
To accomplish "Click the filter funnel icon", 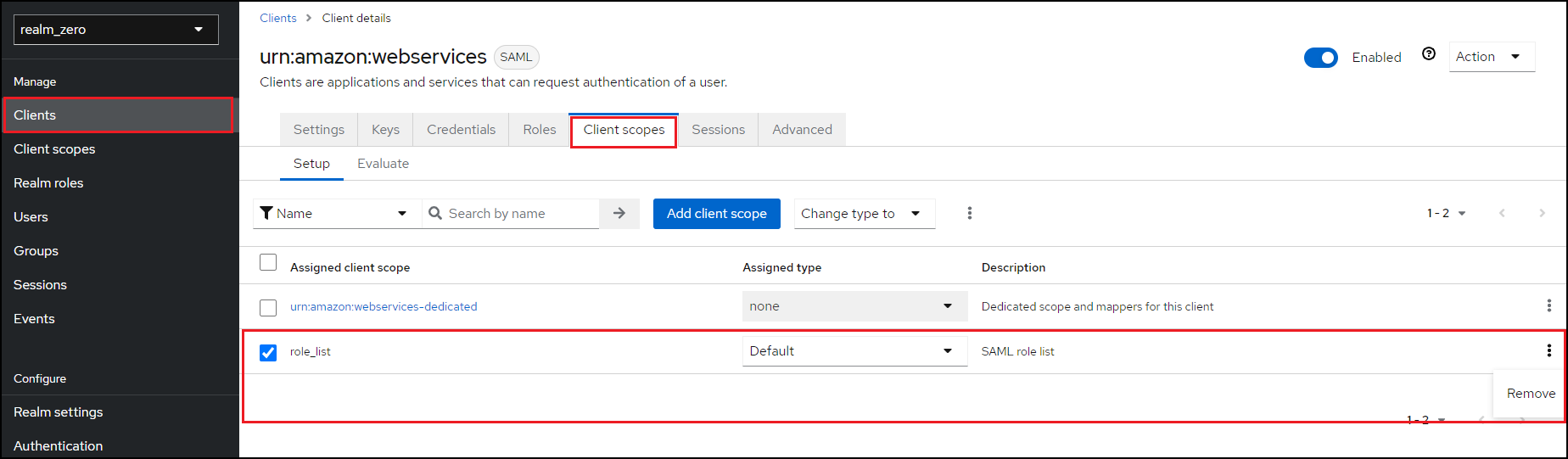I will (x=266, y=213).
